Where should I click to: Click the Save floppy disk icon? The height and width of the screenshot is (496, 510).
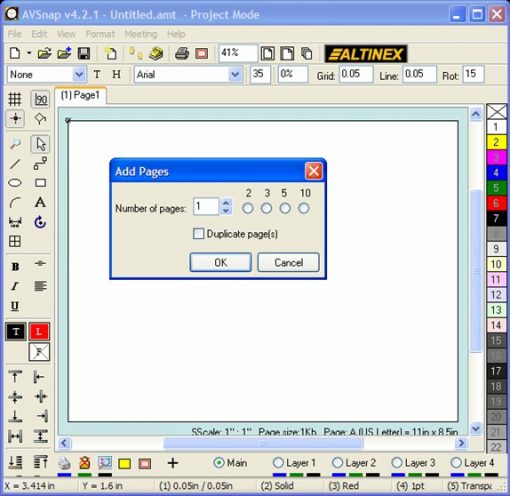pyautogui.click(x=83, y=53)
